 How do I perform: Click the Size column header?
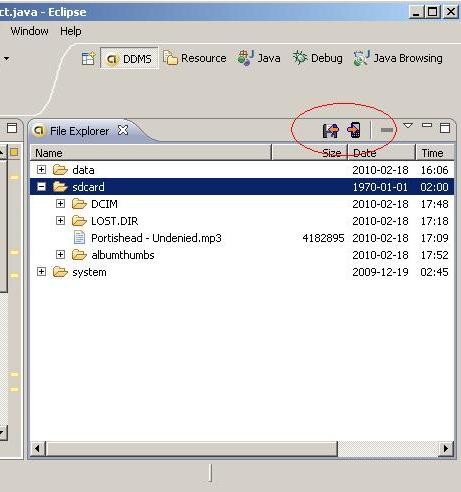click(310, 153)
